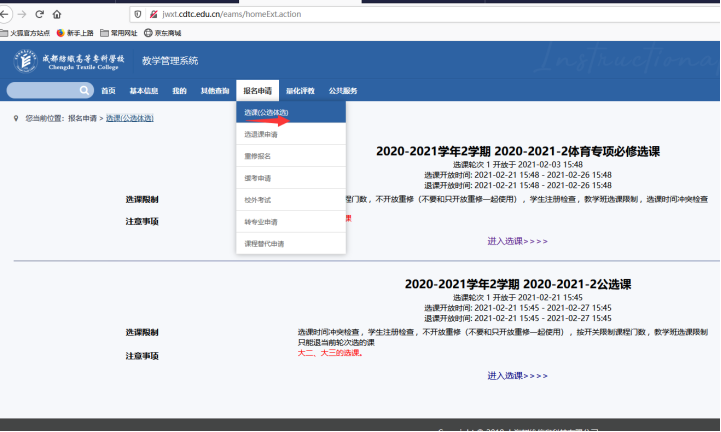Screen dimensions: 721x432
Task: Click the breadcrumb link 选课(公选体选)
Action: coord(130,118)
